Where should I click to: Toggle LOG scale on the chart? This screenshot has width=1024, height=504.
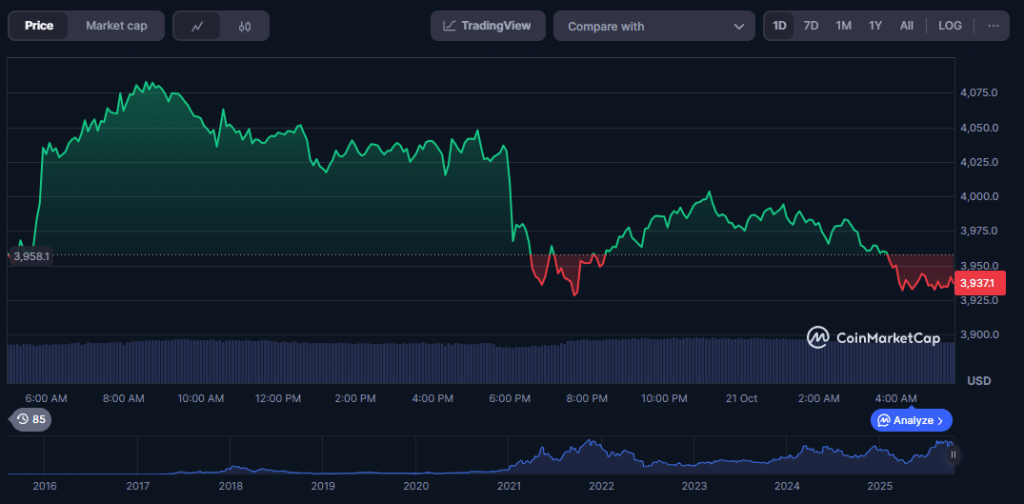(x=949, y=26)
